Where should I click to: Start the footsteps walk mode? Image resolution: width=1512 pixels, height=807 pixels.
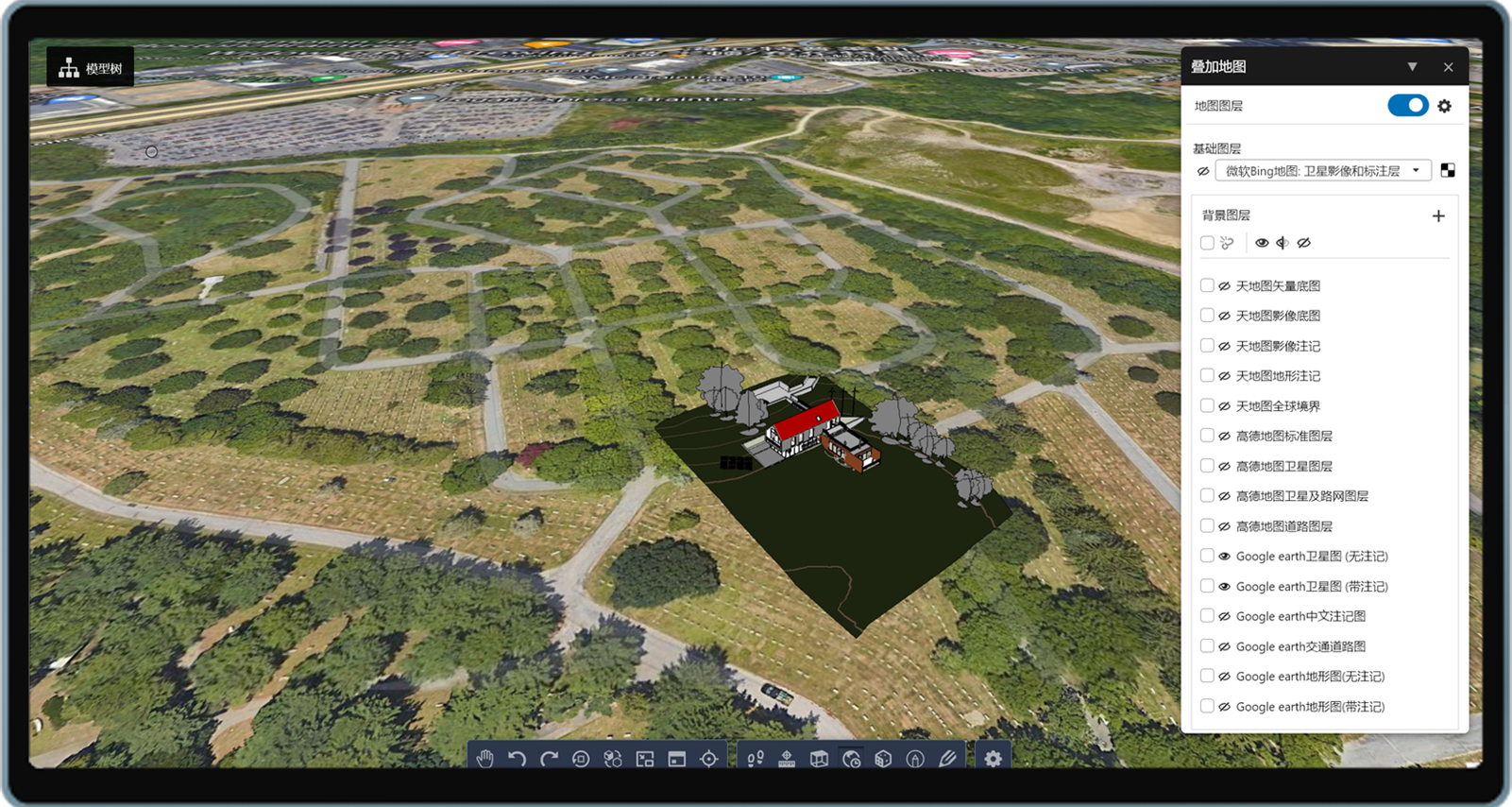[756, 759]
